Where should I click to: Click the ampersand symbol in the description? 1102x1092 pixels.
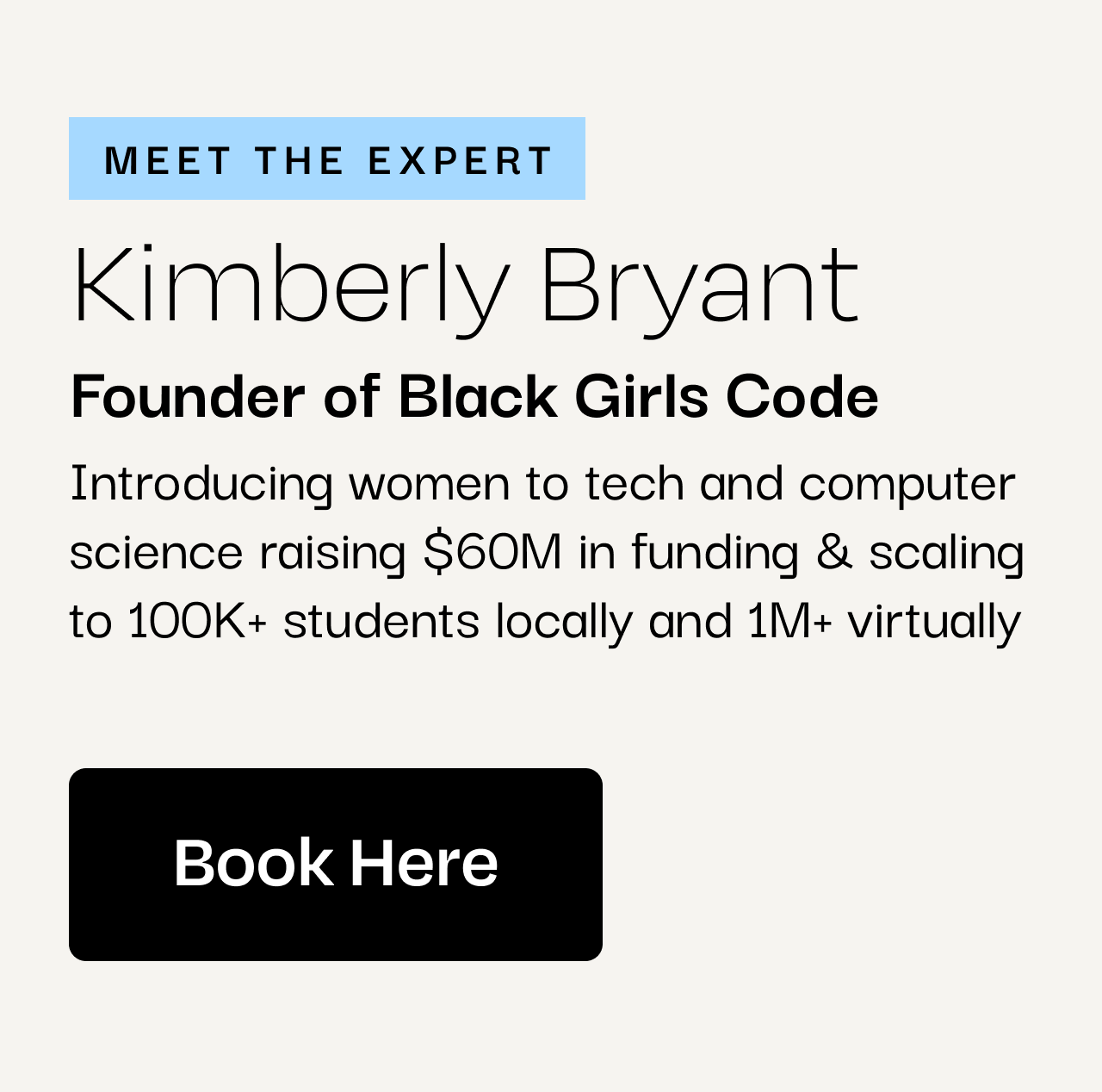[x=833, y=551]
